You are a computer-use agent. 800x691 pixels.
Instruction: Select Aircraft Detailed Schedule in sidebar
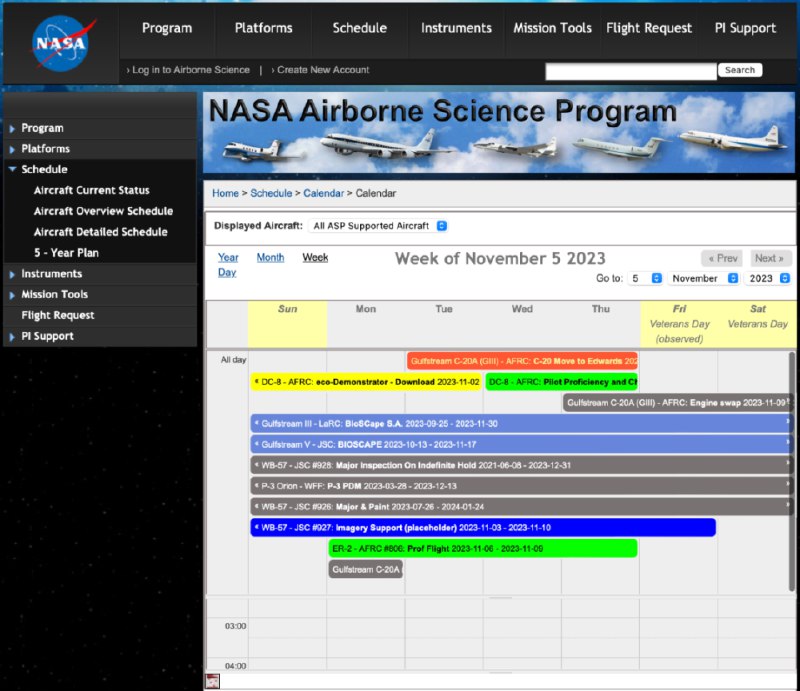(x=100, y=232)
